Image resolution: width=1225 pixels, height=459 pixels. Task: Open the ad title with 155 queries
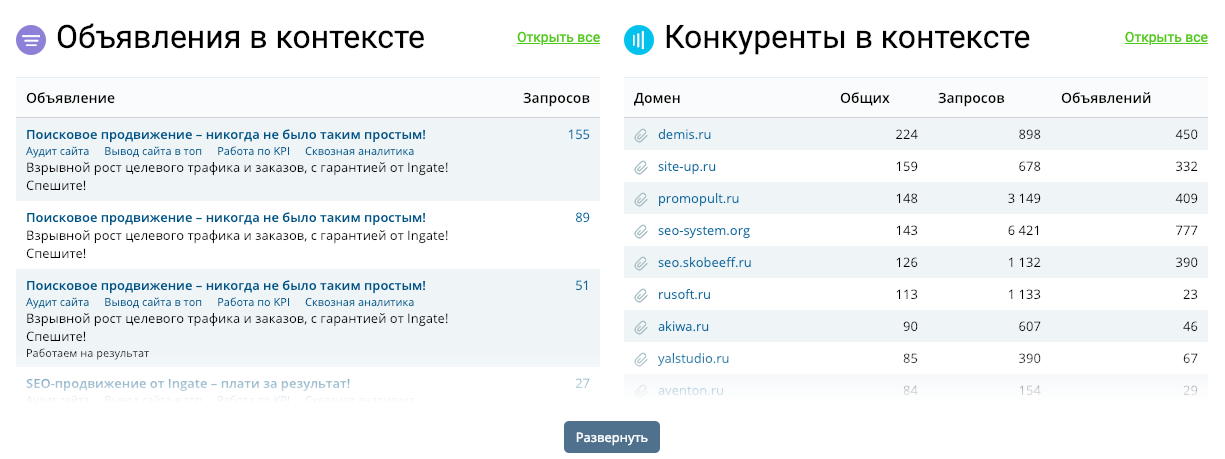[x=226, y=135]
